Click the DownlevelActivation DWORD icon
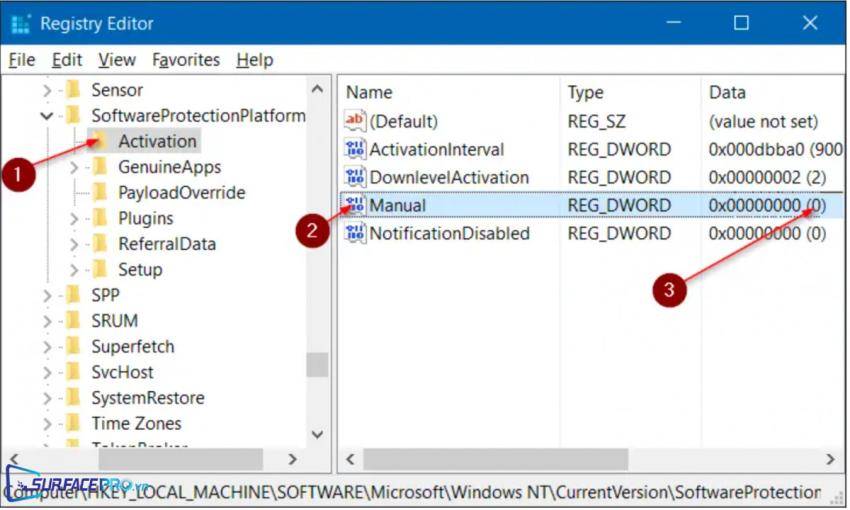Screen dimensions: 850x510 click(355, 177)
